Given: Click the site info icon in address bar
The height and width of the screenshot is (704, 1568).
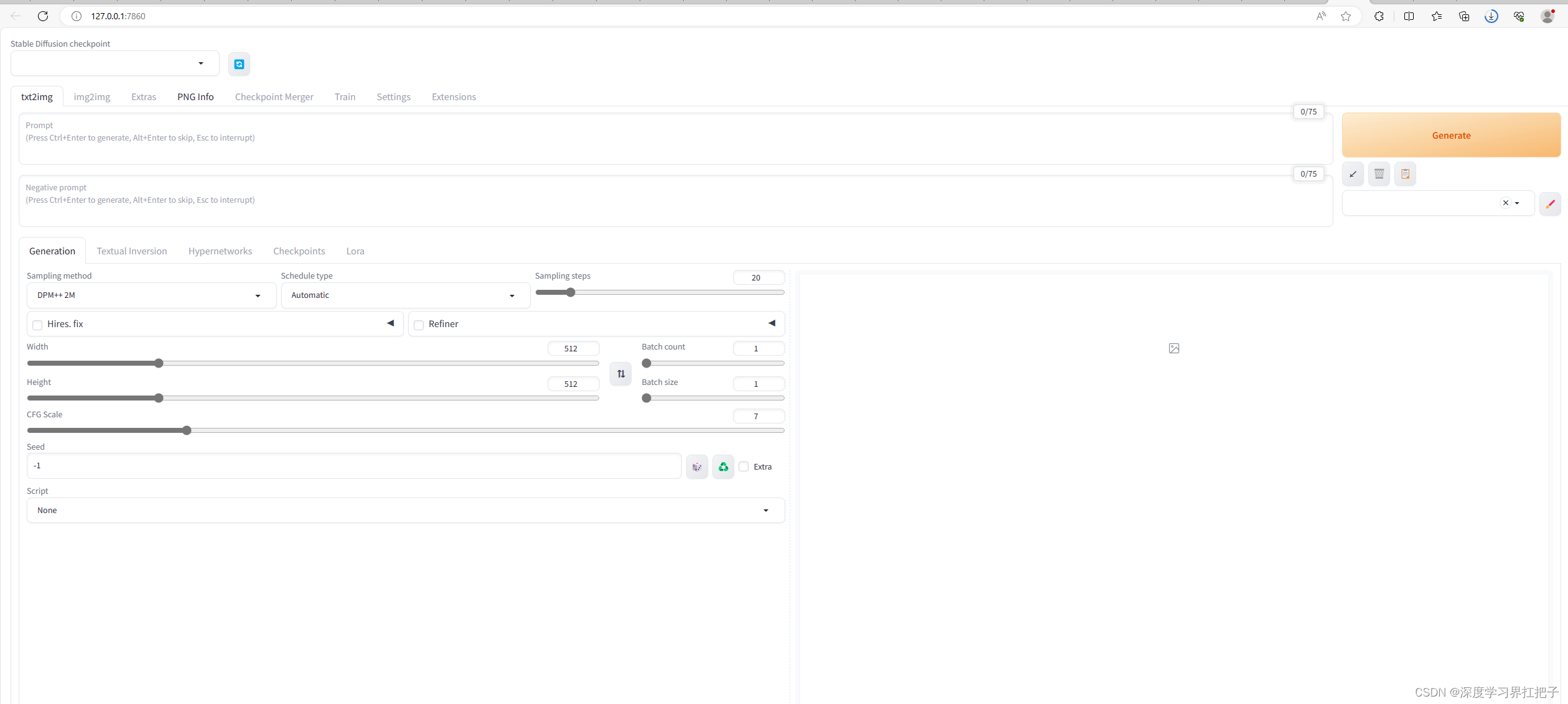Looking at the screenshot, I should click(76, 16).
